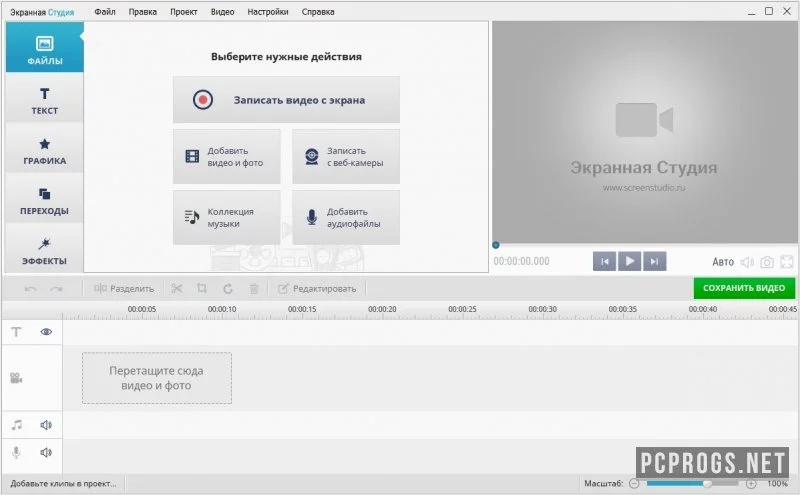
Task: Click the redo arrow
Action: click(x=56, y=289)
